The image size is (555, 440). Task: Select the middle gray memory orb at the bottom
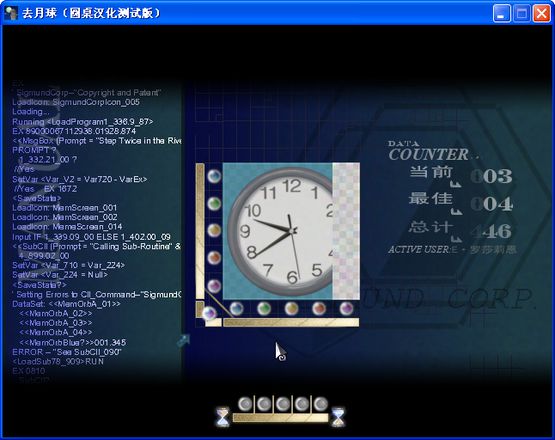coord(283,404)
